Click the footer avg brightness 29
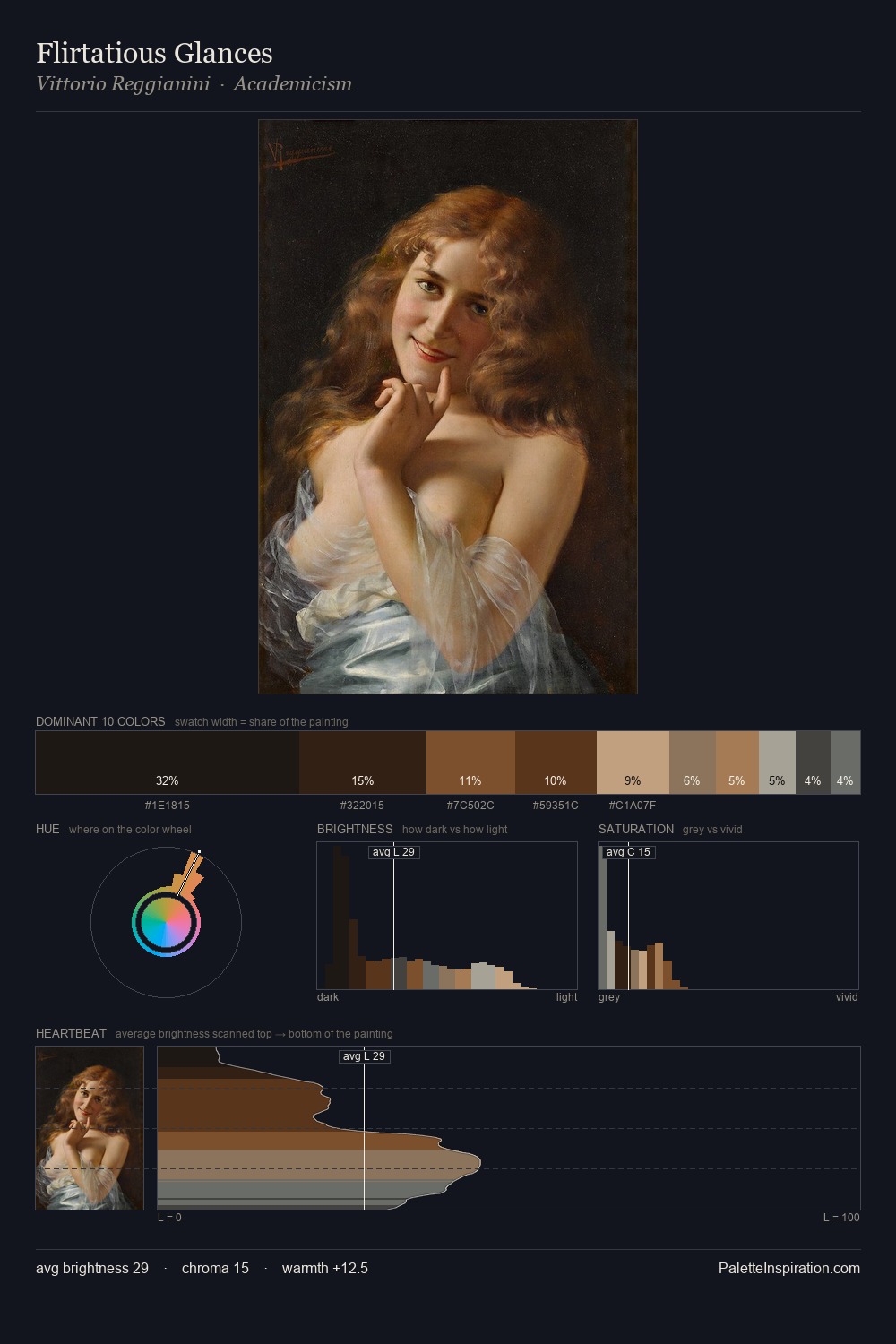 tap(92, 1268)
